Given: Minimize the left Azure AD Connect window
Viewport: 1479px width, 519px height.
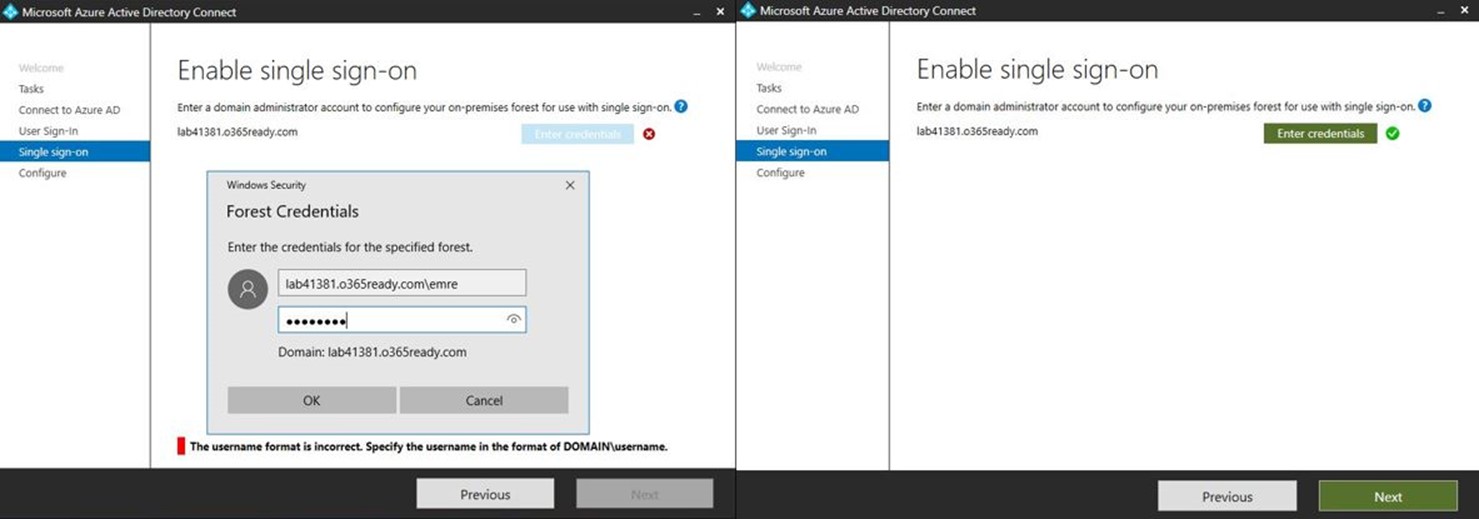Looking at the screenshot, I should tap(697, 12).
